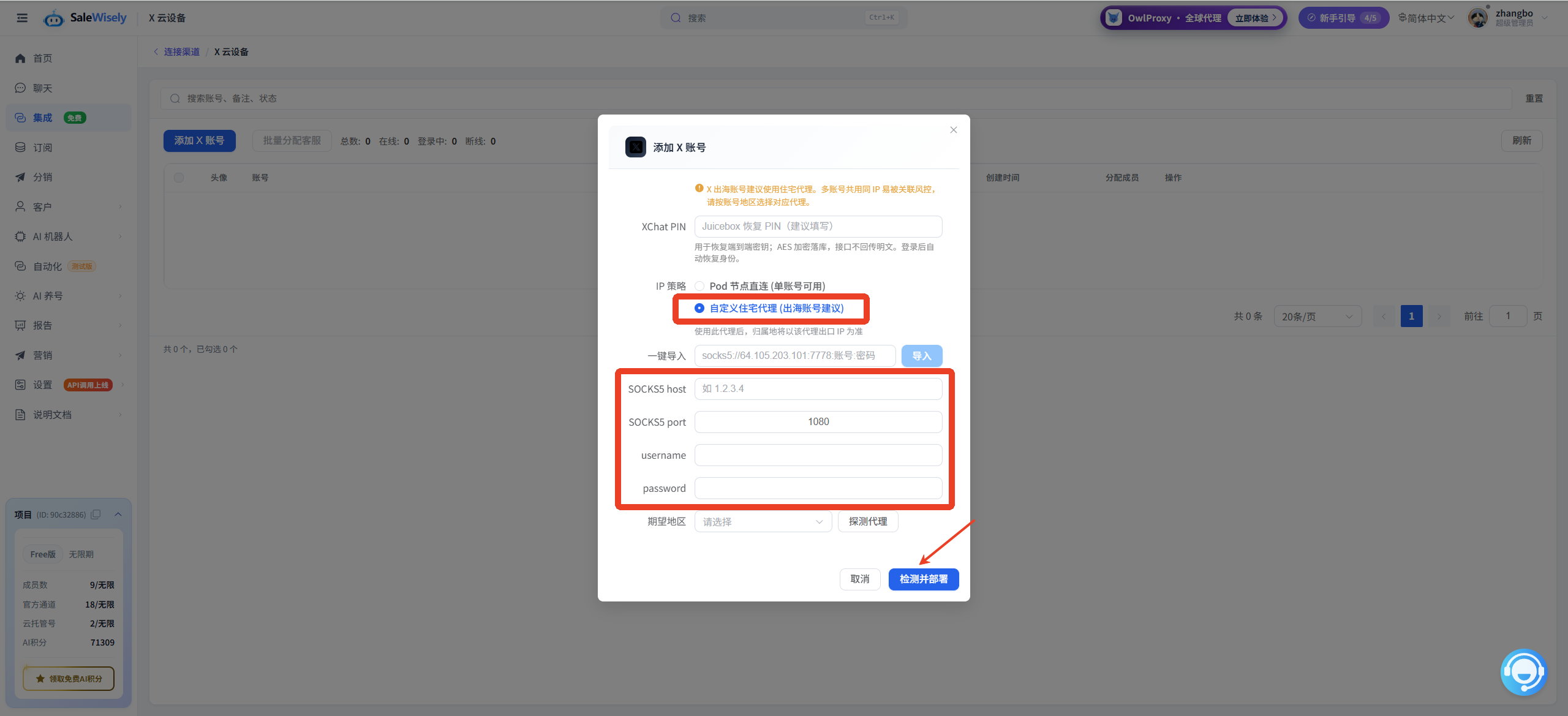The height and width of the screenshot is (716, 1568).
Task: Follow the 连接渠道 breadcrumb link
Action: 182,51
